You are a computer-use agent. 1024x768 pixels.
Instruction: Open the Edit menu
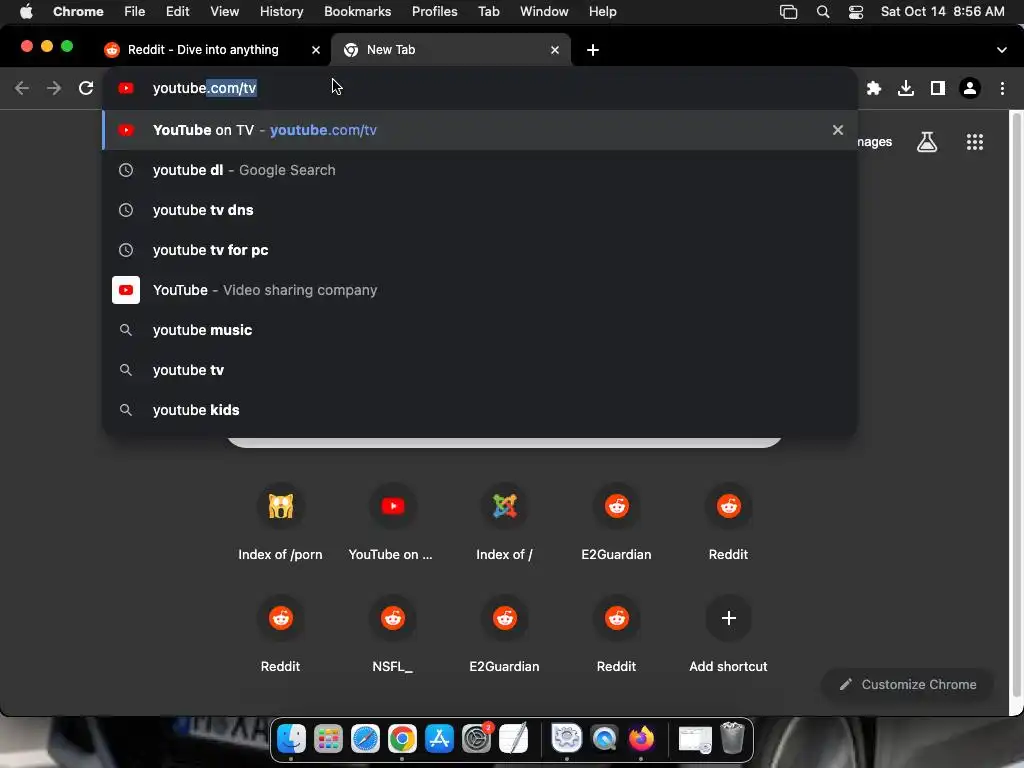point(177,11)
